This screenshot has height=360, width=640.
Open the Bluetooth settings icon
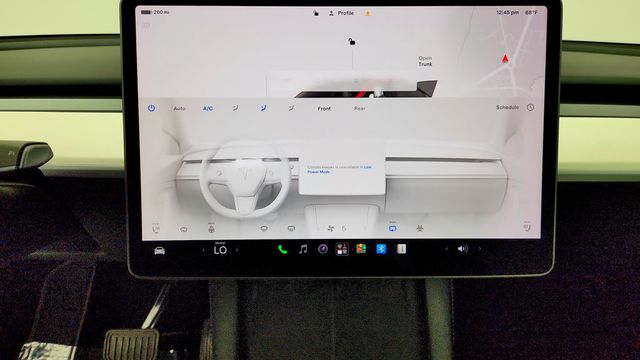(x=381, y=249)
